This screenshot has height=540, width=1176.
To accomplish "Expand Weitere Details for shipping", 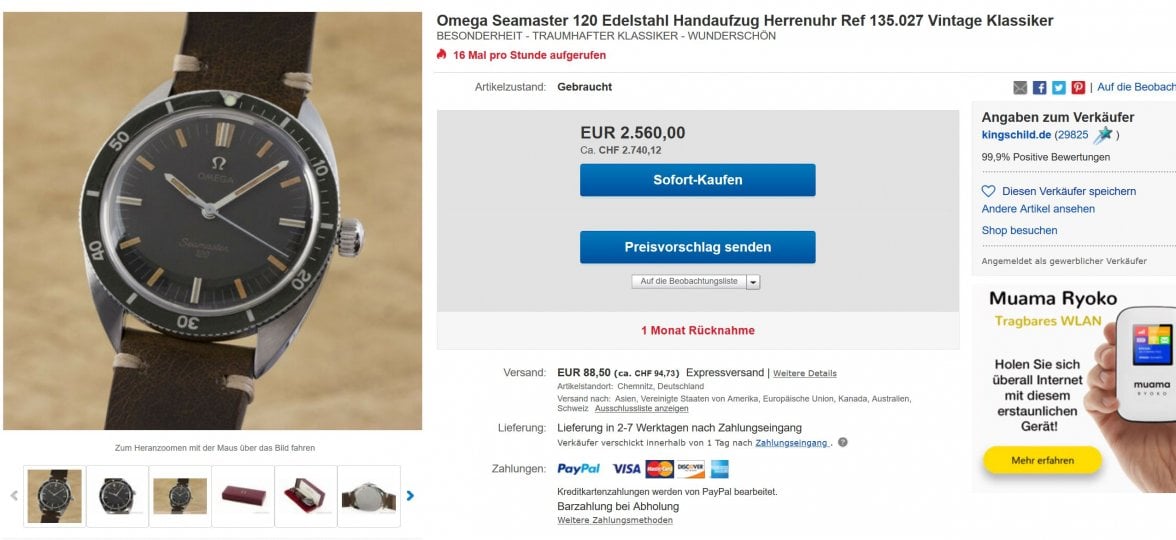I will click(804, 374).
